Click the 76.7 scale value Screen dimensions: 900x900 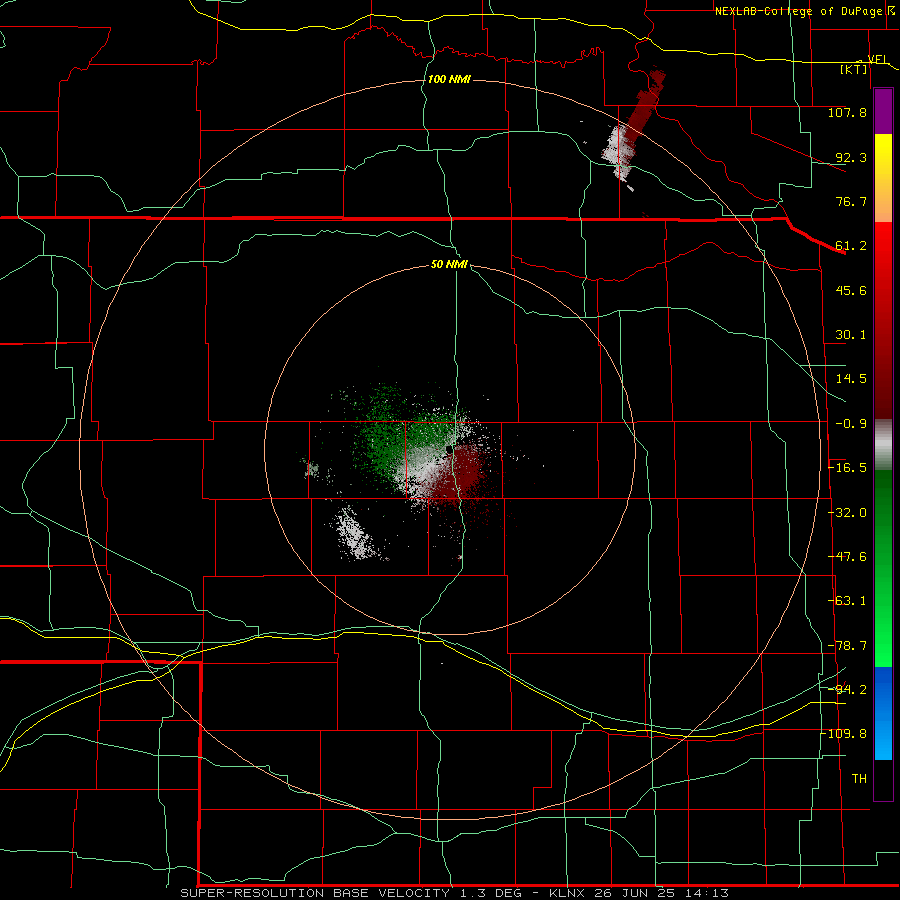(x=851, y=201)
